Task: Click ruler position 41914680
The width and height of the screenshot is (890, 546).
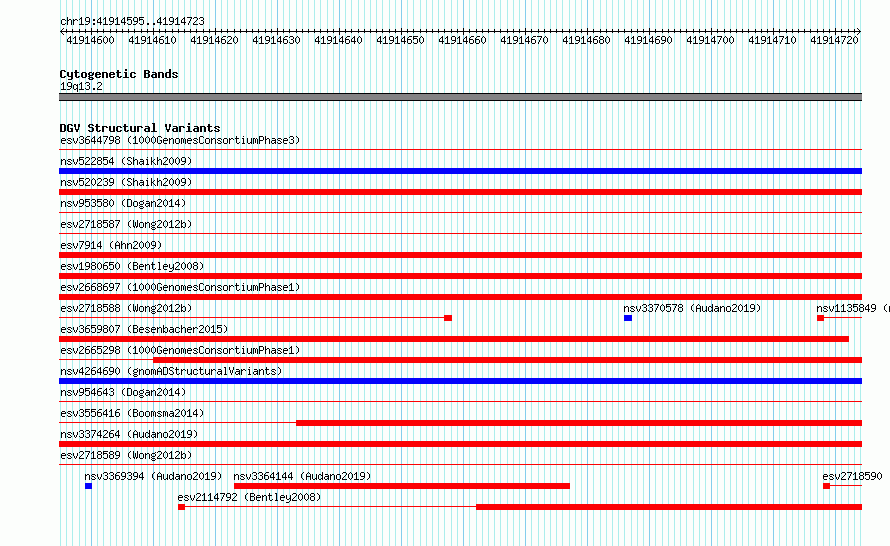Action: coord(586,40)
